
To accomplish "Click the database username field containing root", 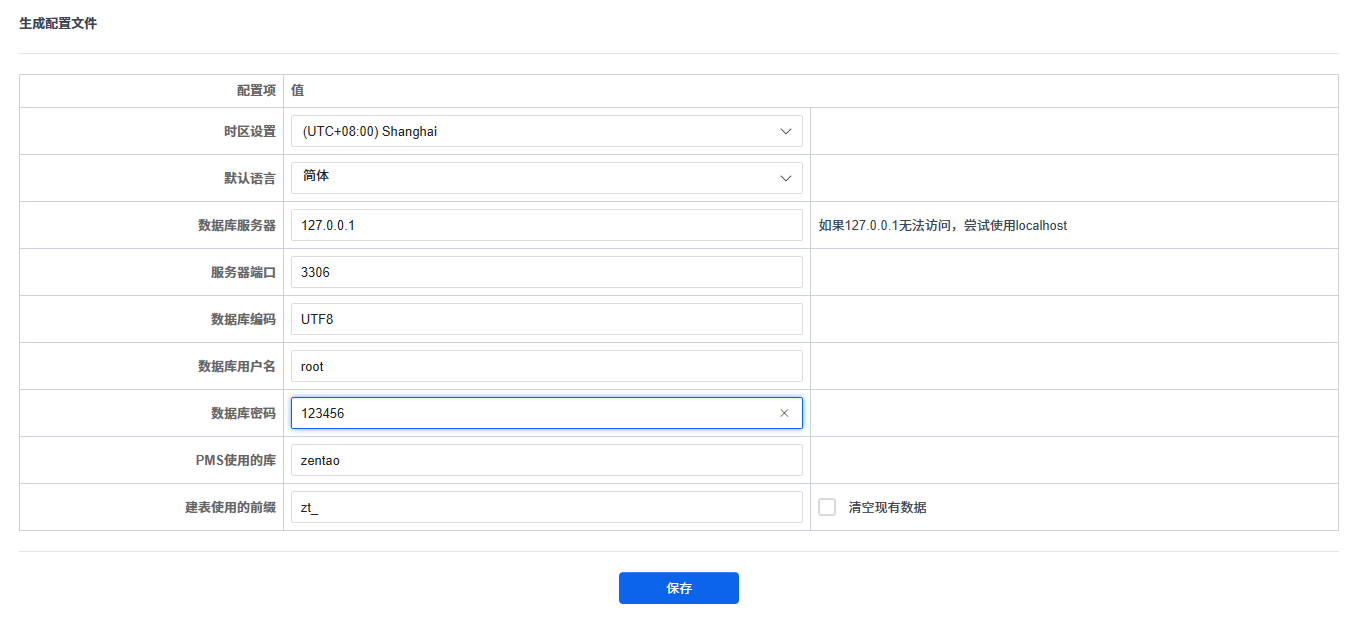I will (x=546, y=366).
